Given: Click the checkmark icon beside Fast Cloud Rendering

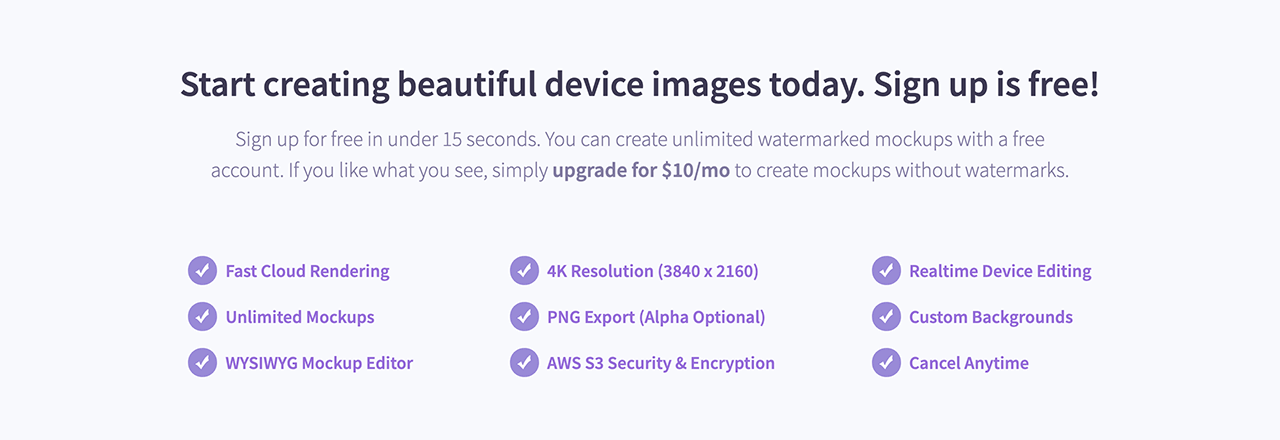Looking at the screenshot, I should click(202, 271).
